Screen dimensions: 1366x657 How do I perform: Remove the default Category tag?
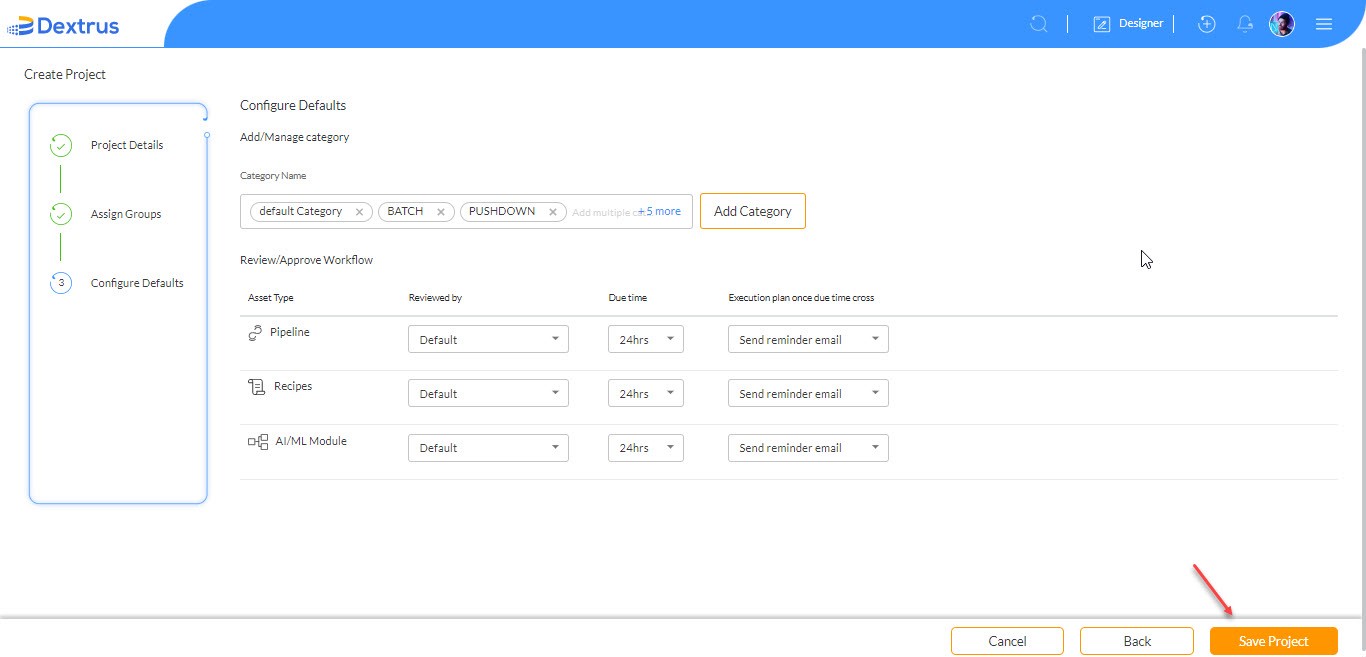click(359, 212)
